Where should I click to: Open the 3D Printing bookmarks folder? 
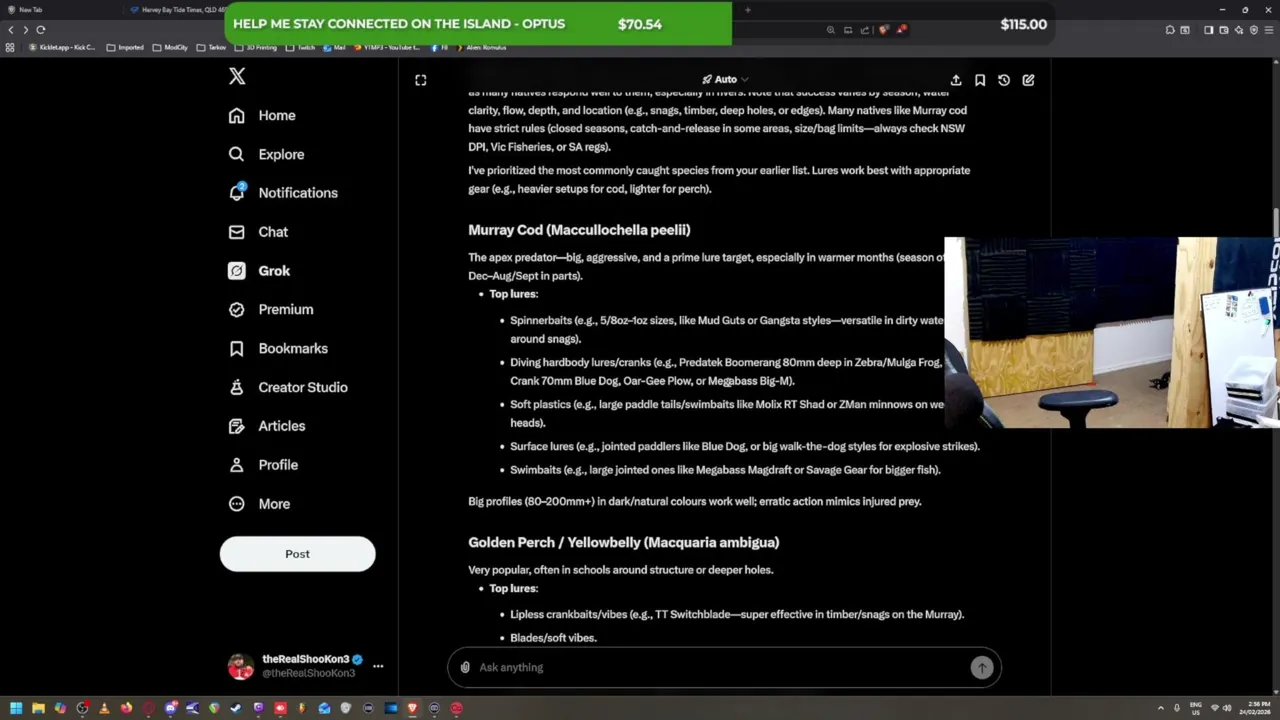point(255,47)
